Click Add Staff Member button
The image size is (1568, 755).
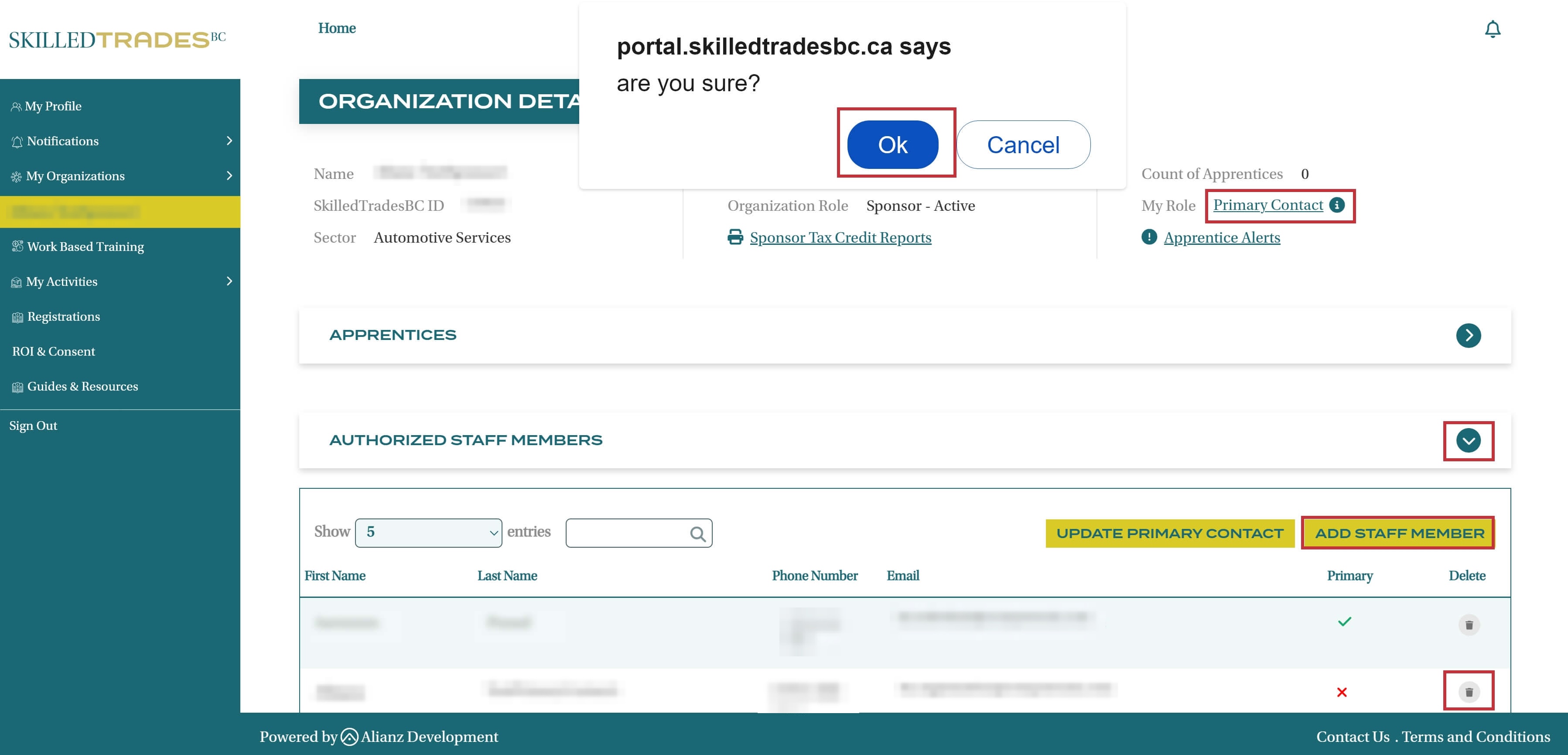pyautogui.click(x=1398, y=533)
